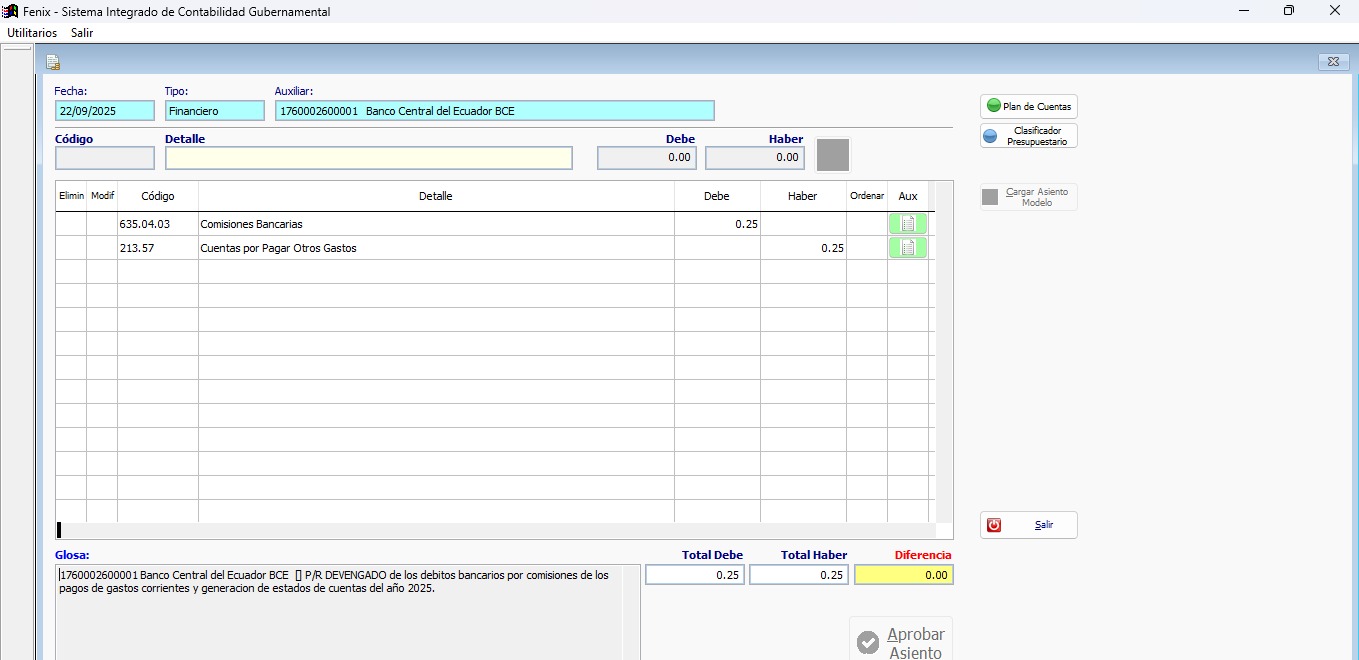Click the Fenix application icon in title bar

pos(11,11)
